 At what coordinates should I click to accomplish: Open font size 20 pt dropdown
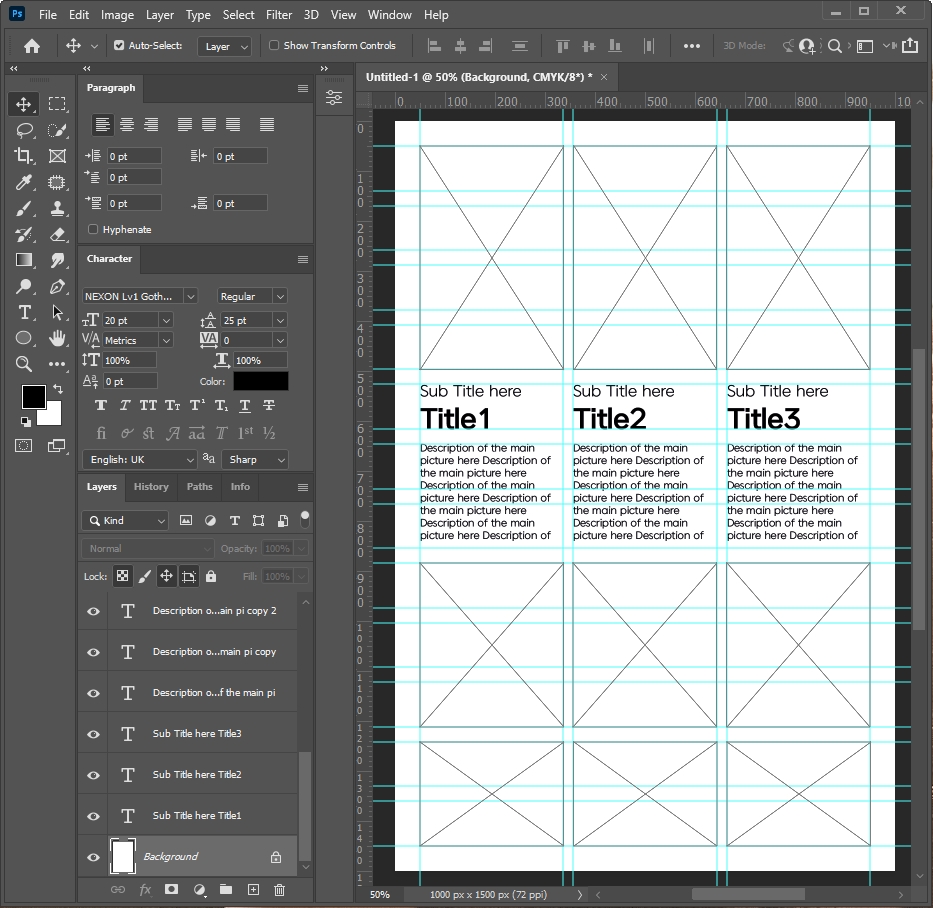[x=167, y=321]
